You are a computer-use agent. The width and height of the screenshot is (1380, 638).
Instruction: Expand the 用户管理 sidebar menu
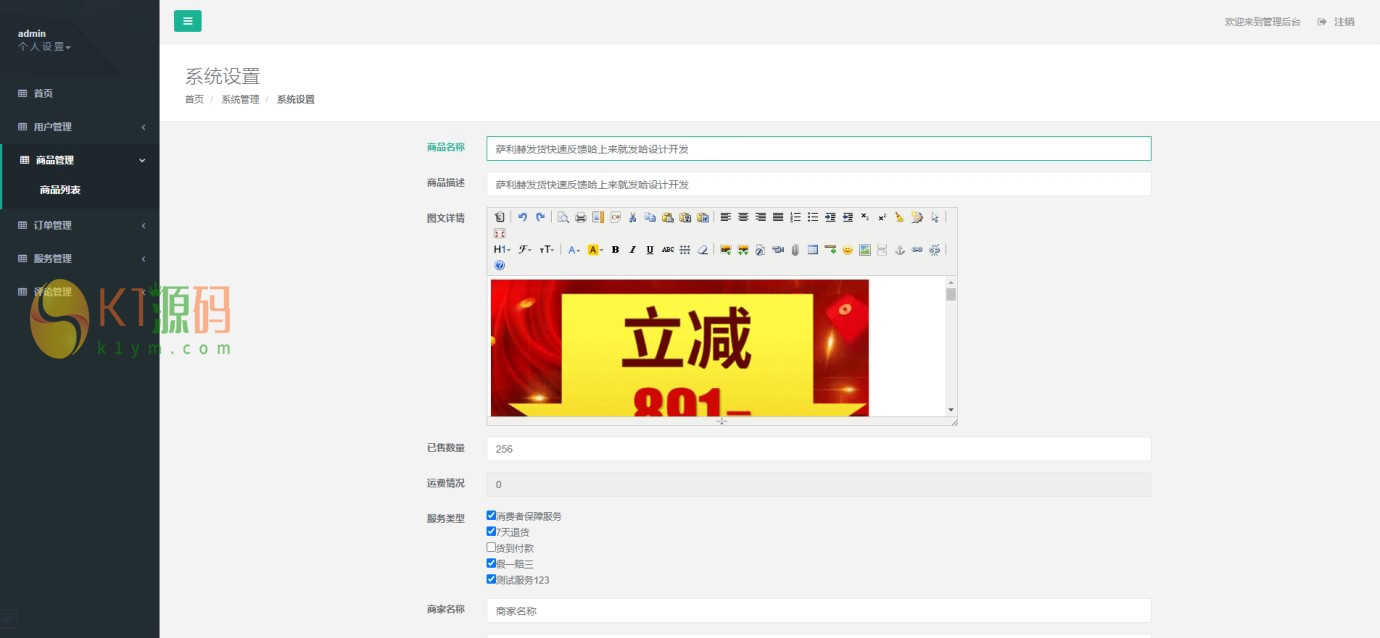[80, 127]
